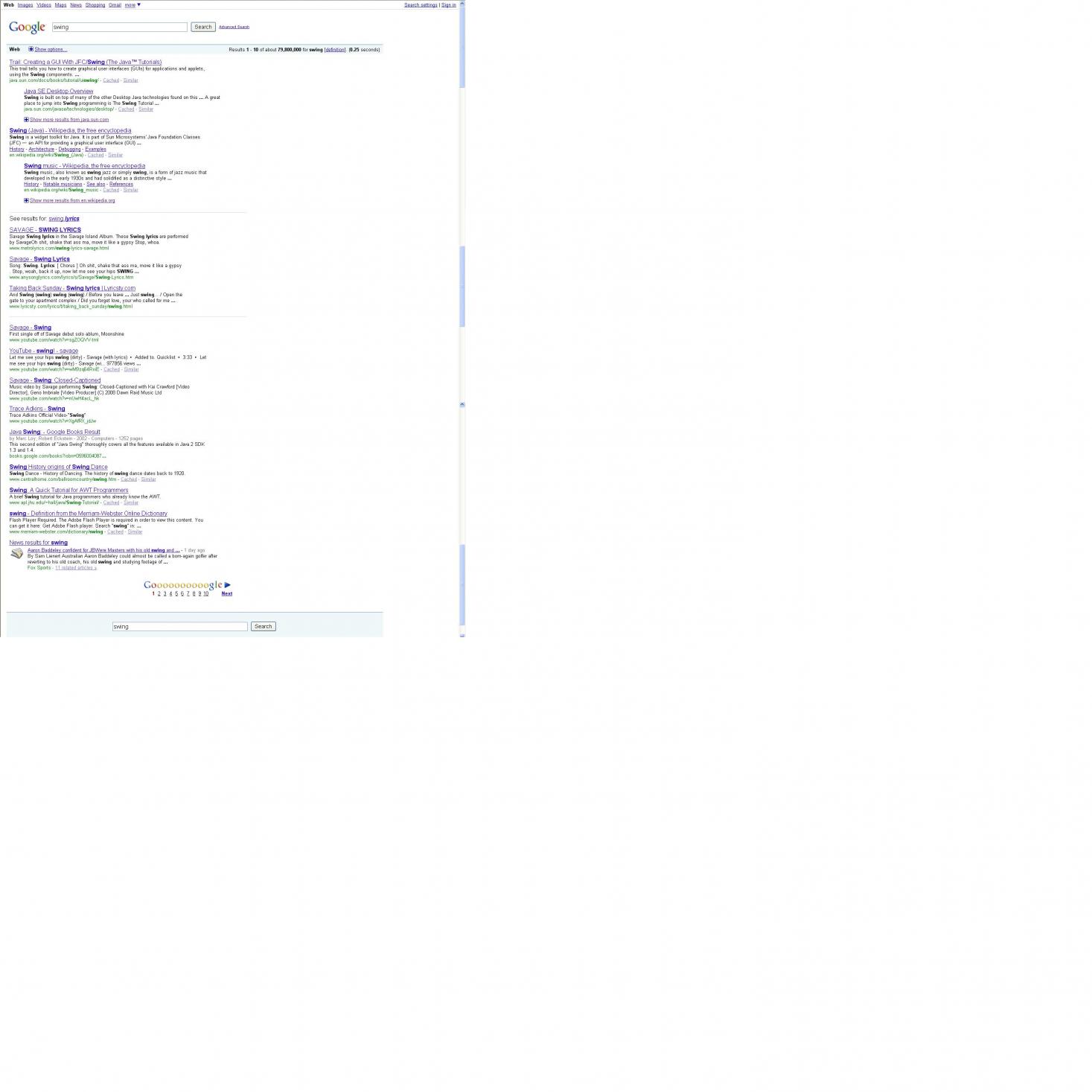Open Merriam-Webster swing definition result
The width and height of the screenshot is (1092, 1092).
[89, 514]
